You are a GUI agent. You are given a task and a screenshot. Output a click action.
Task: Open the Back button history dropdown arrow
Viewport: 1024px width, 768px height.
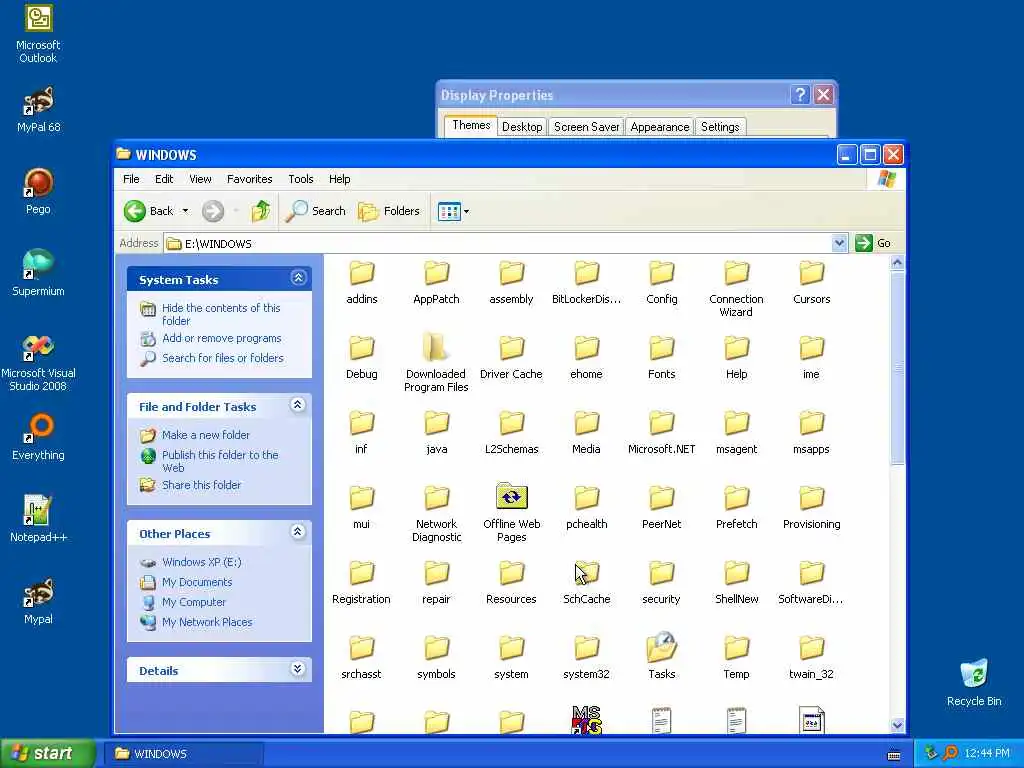(x=185, y=211)
